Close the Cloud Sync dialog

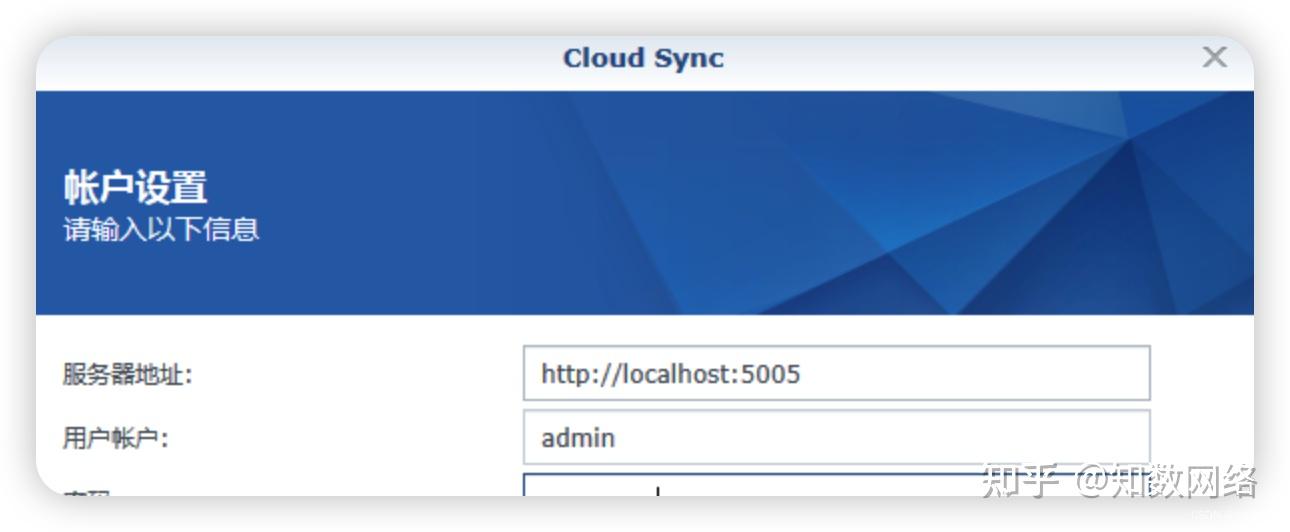pos(1214,58)
